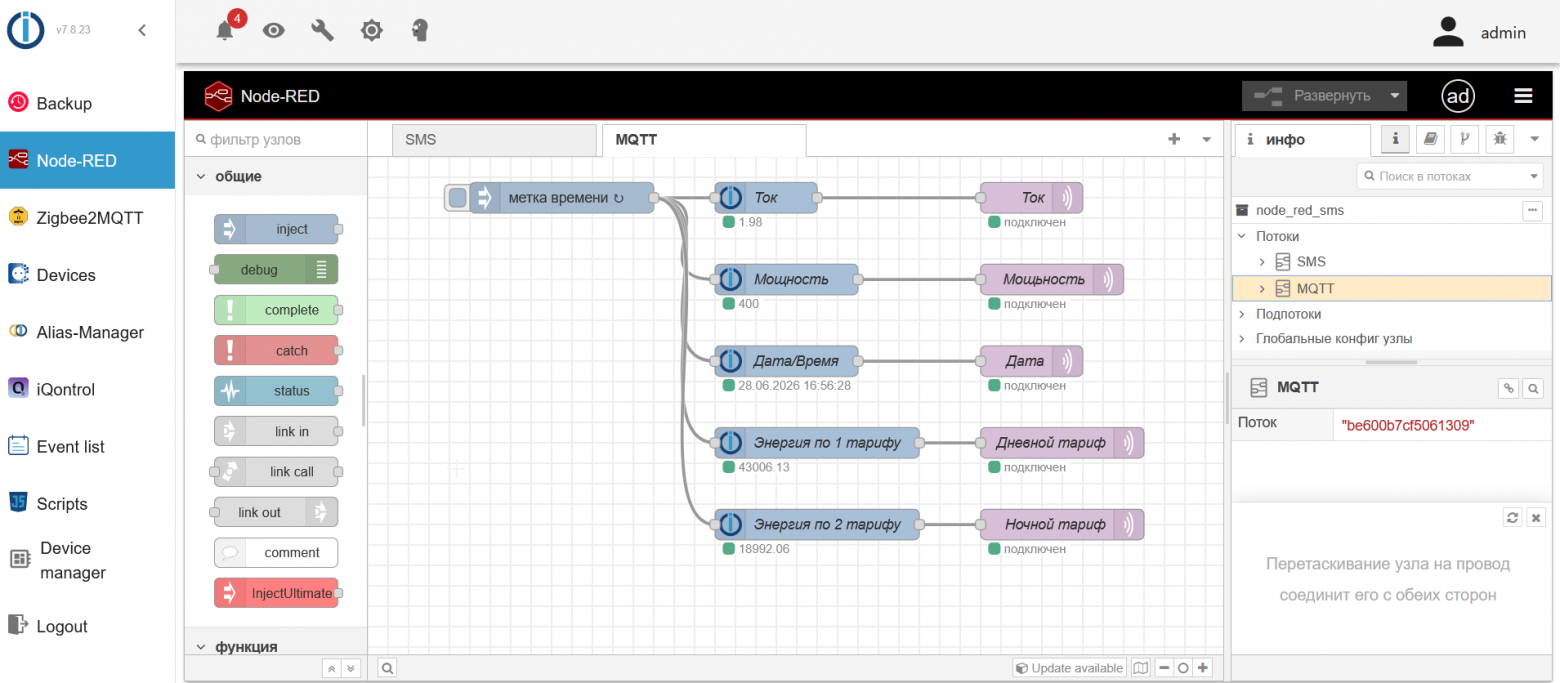This screenshot has width=1560, height=683.
Task: Click the head profile icon in top bar
Action: tap(421, 30)
